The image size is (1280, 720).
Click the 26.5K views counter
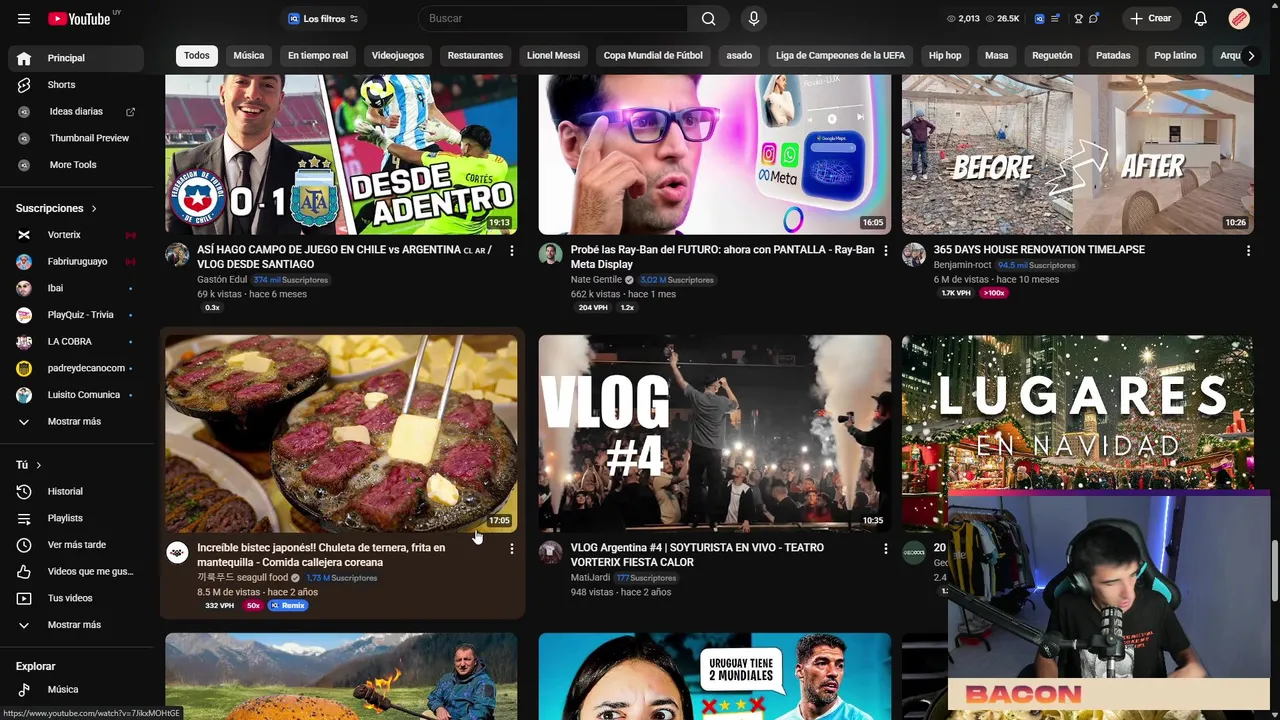[x=1002, y=18]
